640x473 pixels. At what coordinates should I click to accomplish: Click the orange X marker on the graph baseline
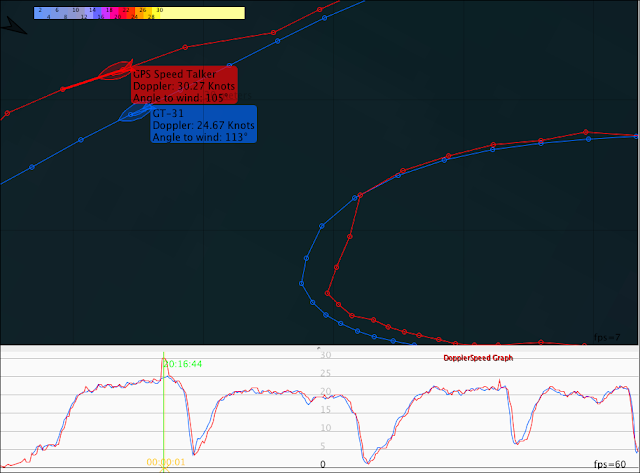coord(164,469)
